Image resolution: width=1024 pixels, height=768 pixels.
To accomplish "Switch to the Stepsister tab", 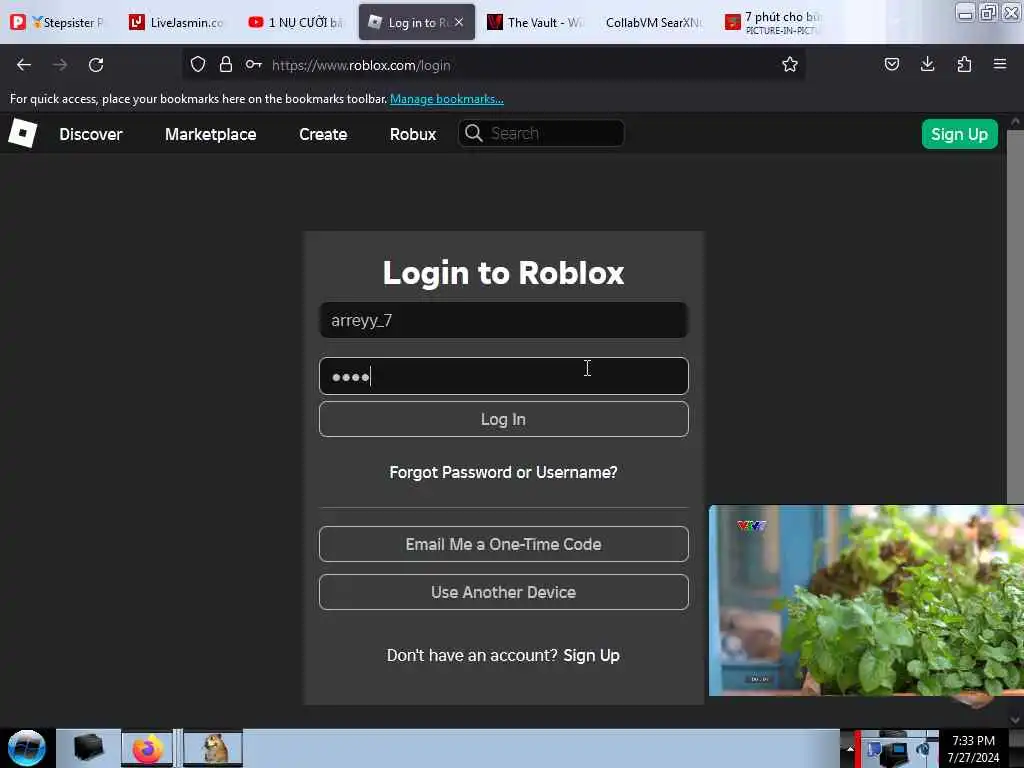I will [x=56, y=22].
